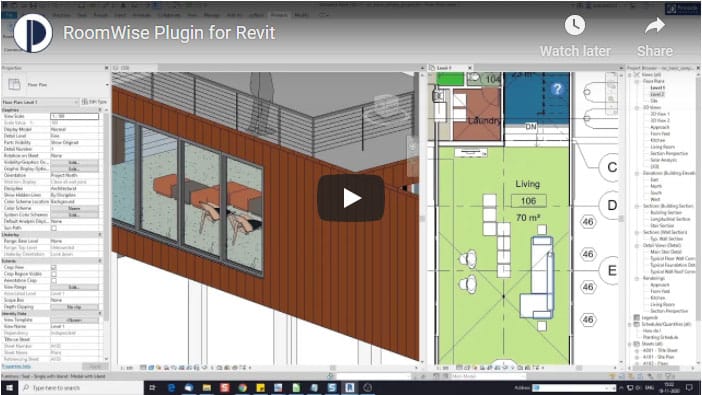The width and height of the screenshot is (702, 395).
Task: Play the RoomWise Plugin video
Action: tap(351, 198)
